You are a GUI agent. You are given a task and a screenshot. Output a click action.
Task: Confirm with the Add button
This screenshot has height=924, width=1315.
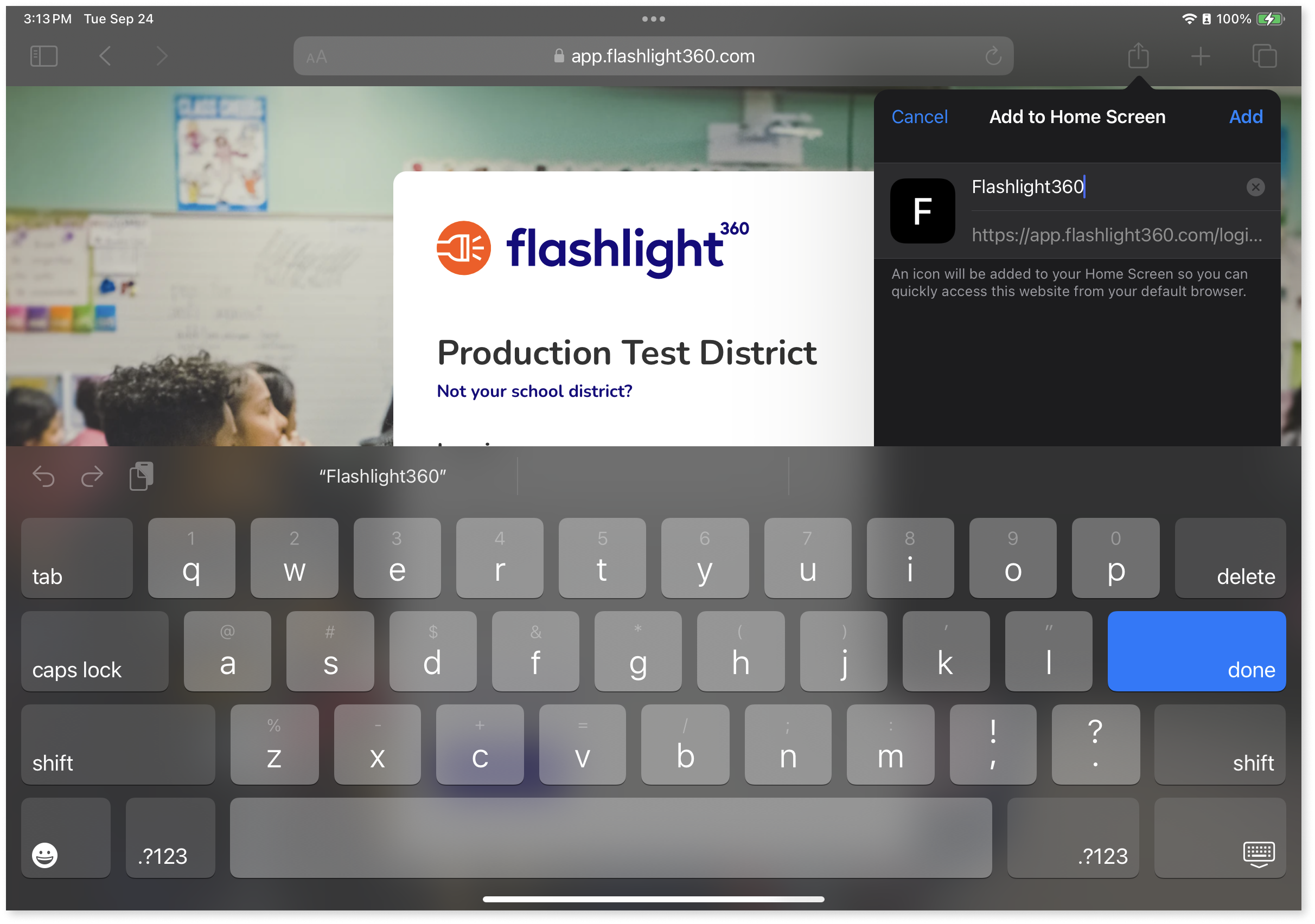[x=1246, y=117]
